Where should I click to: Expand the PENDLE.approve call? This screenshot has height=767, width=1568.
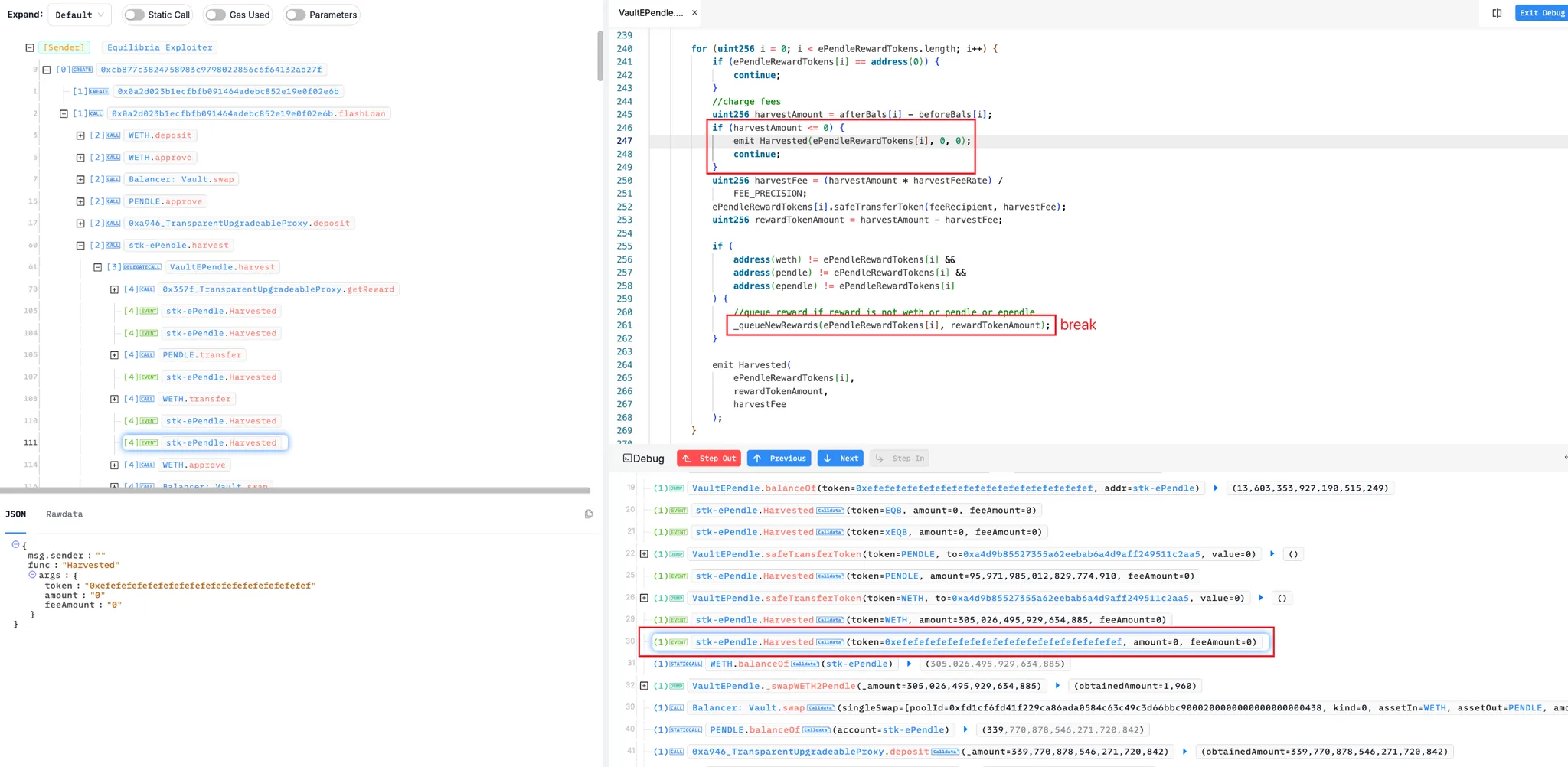coord(80,201)
